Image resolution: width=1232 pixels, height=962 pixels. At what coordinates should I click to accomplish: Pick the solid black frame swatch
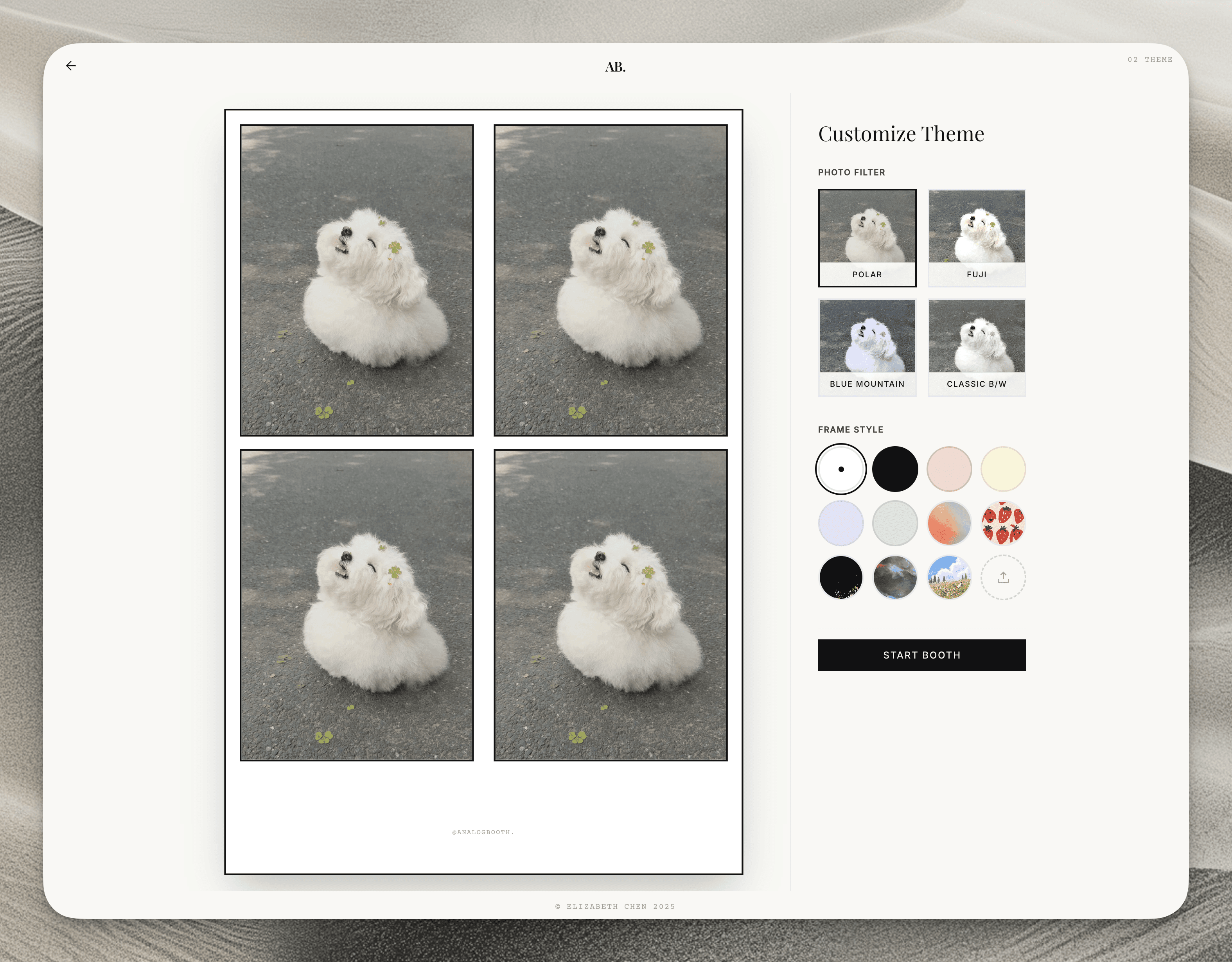(895, 469)
